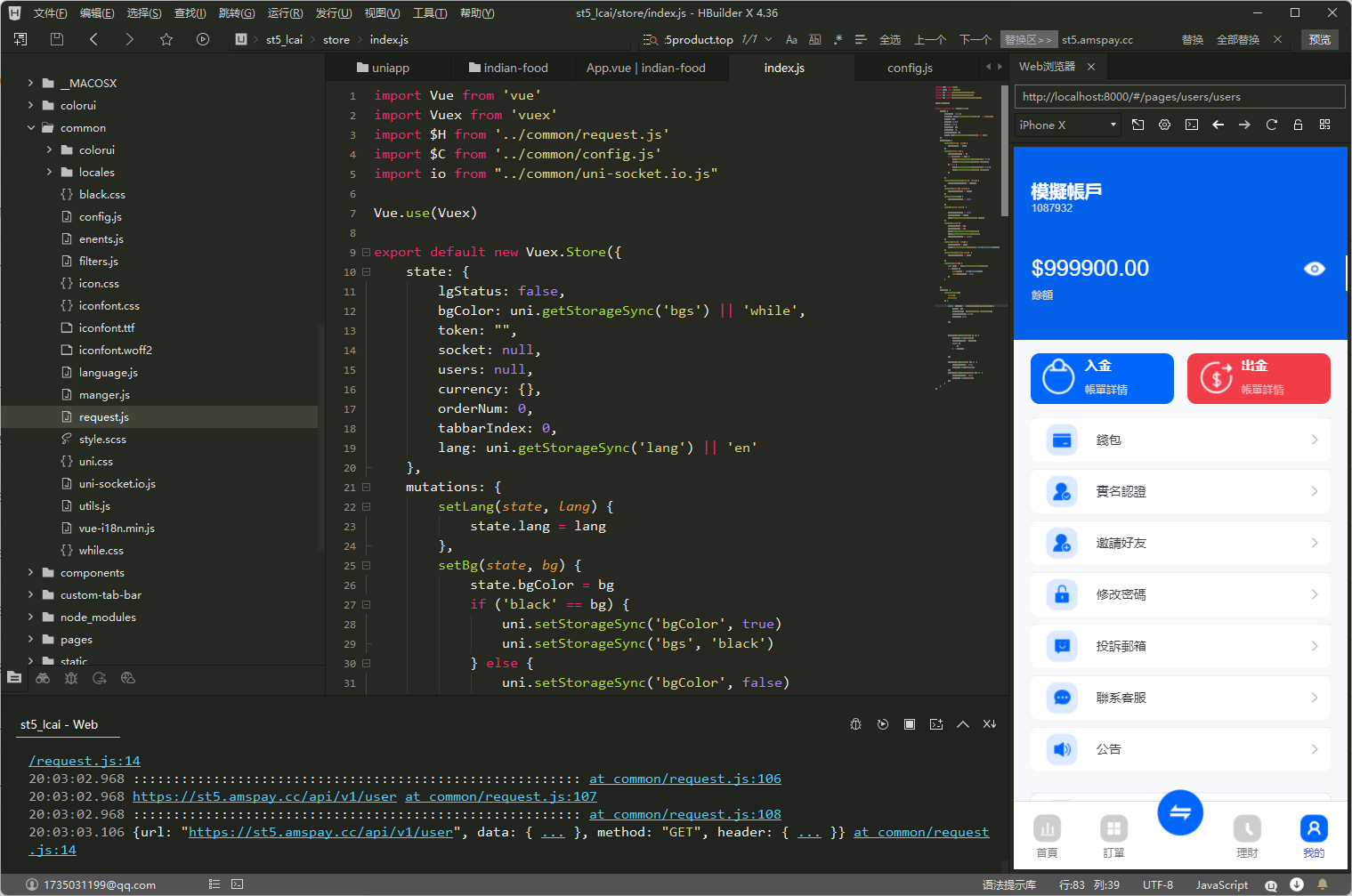The image size is (1352, 896).
Task: Click the browser back arrow icon
Action: tap(1218, 125)
